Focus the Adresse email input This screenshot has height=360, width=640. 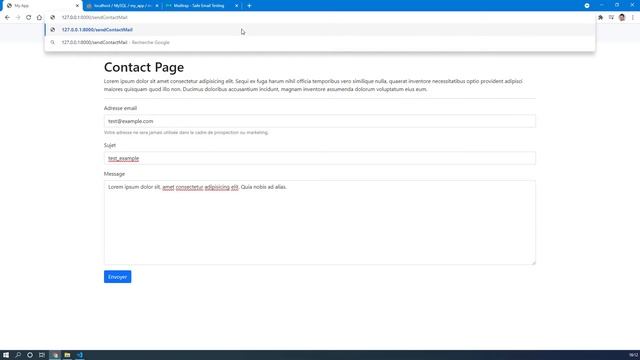click(x=320, y=121)
